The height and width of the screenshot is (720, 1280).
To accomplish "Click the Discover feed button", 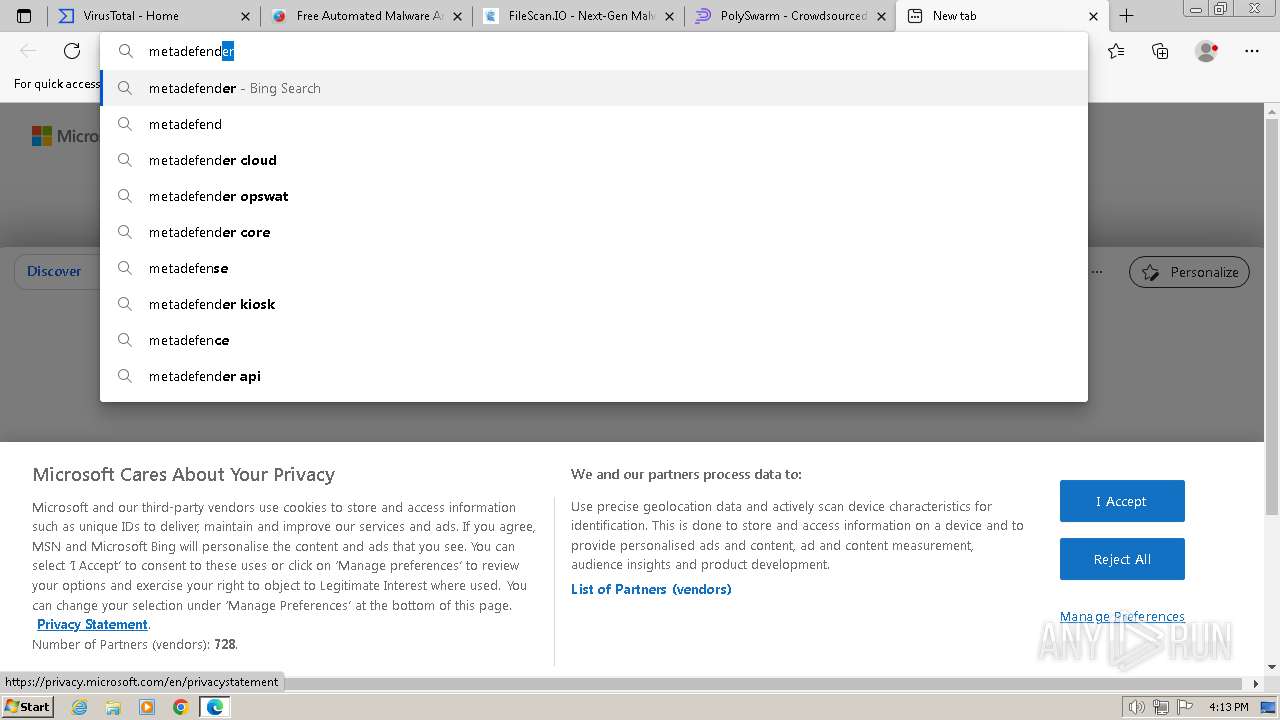I will (54, 271).
